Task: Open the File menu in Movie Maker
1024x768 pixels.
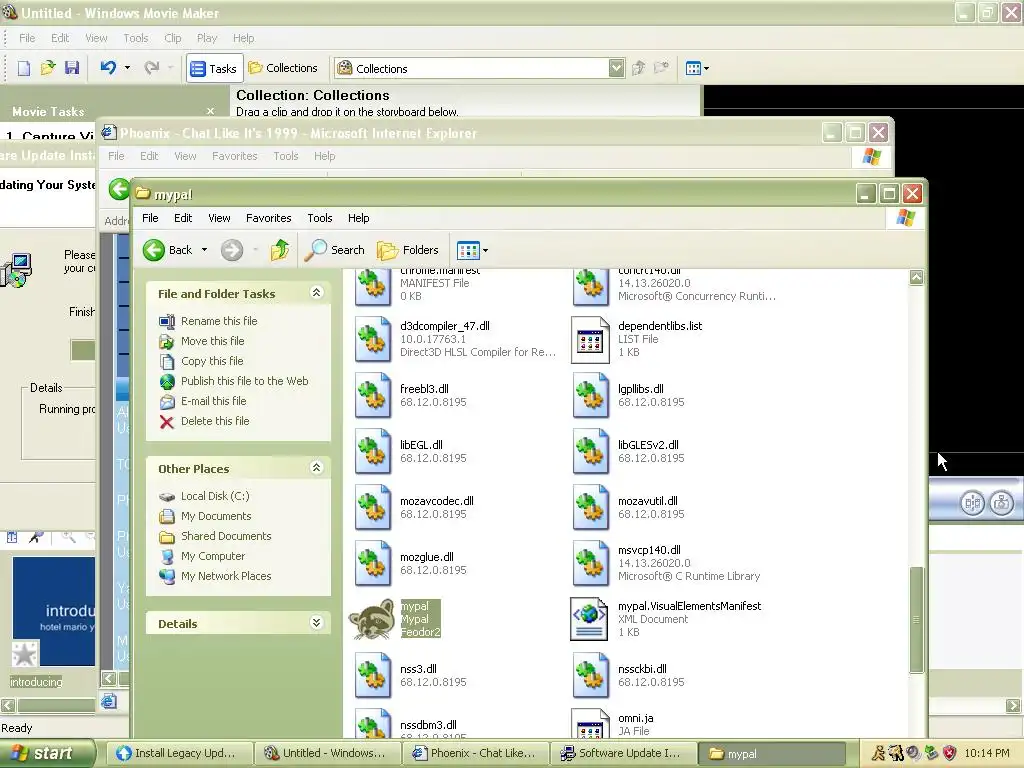Action: [x=27, y=38]
